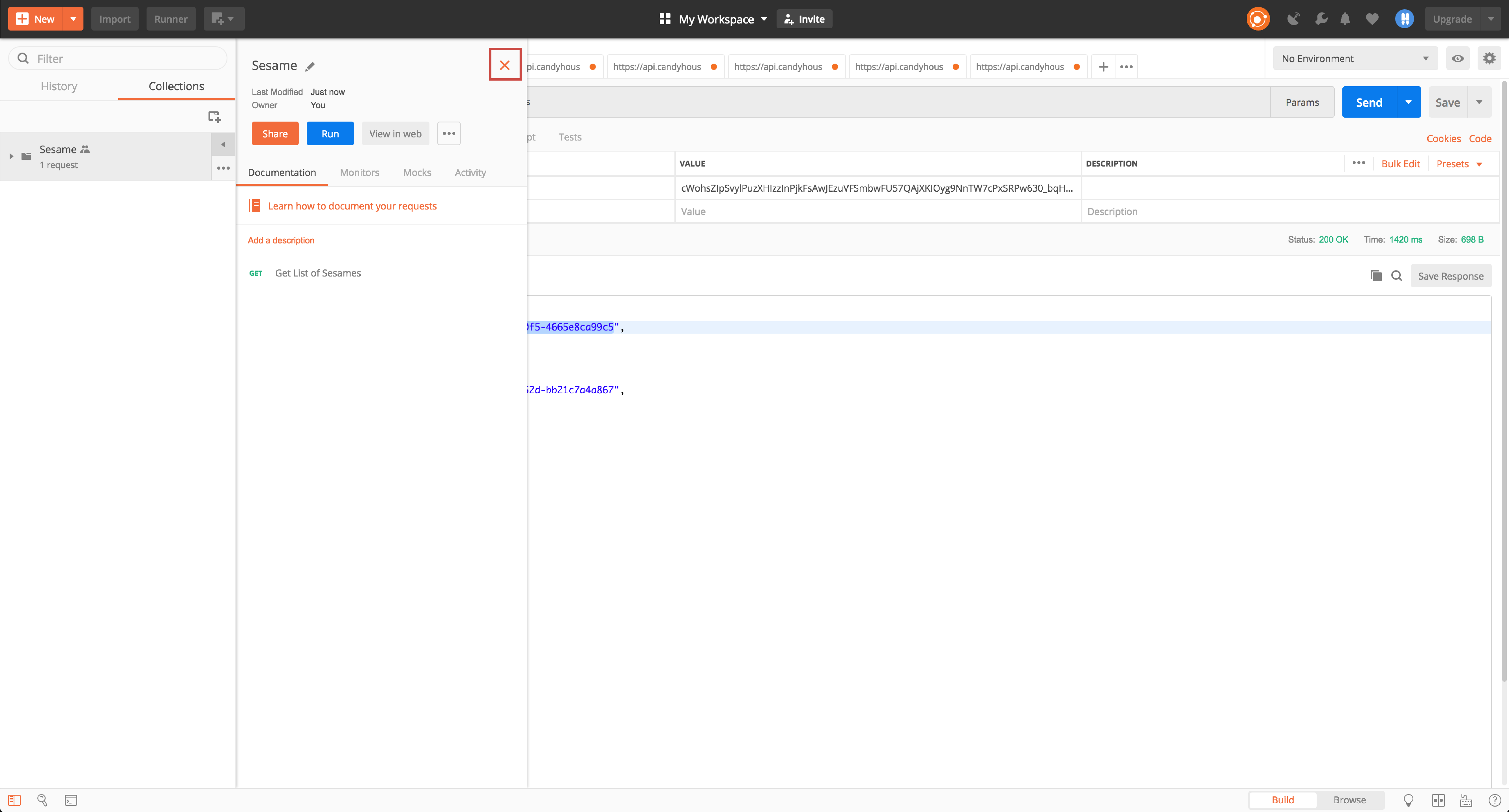Open the Save button dropdown arrow

[x=1479, y=102]
